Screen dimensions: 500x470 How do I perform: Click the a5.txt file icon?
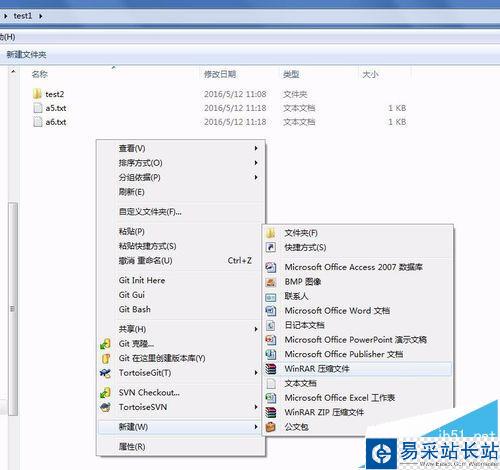click(38, 108)
